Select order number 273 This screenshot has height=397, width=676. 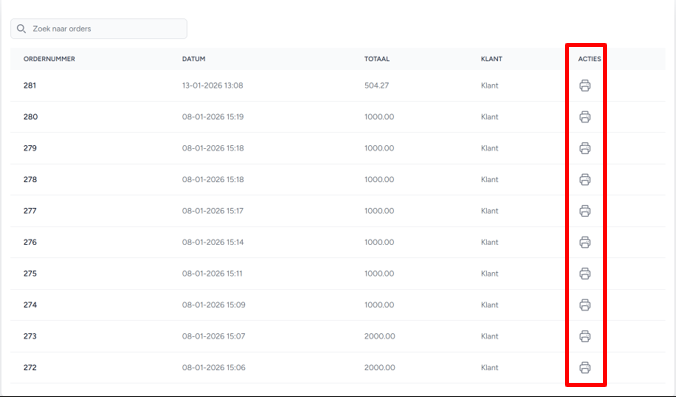(x=30, y=336)
